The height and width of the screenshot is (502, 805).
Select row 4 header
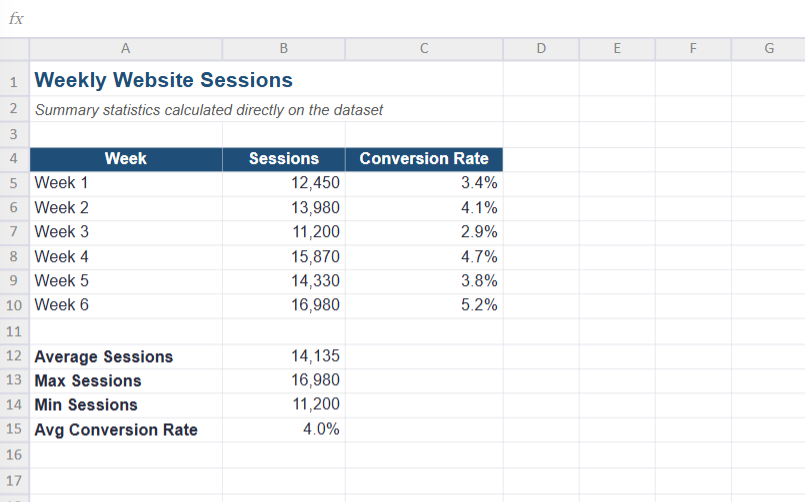pyautogui.click(x=14, y=159)
